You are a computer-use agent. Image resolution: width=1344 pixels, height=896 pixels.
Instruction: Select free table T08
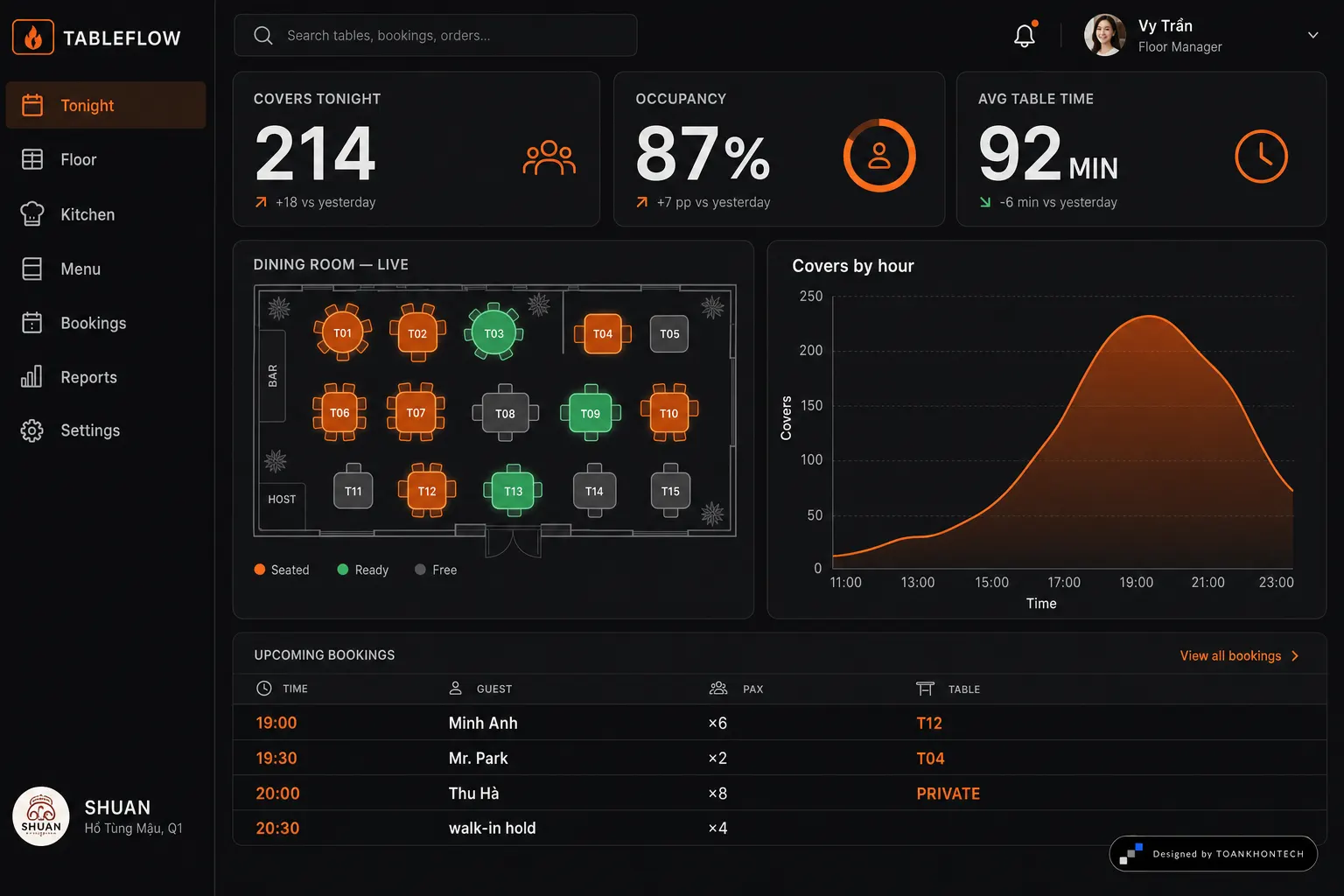505,413
